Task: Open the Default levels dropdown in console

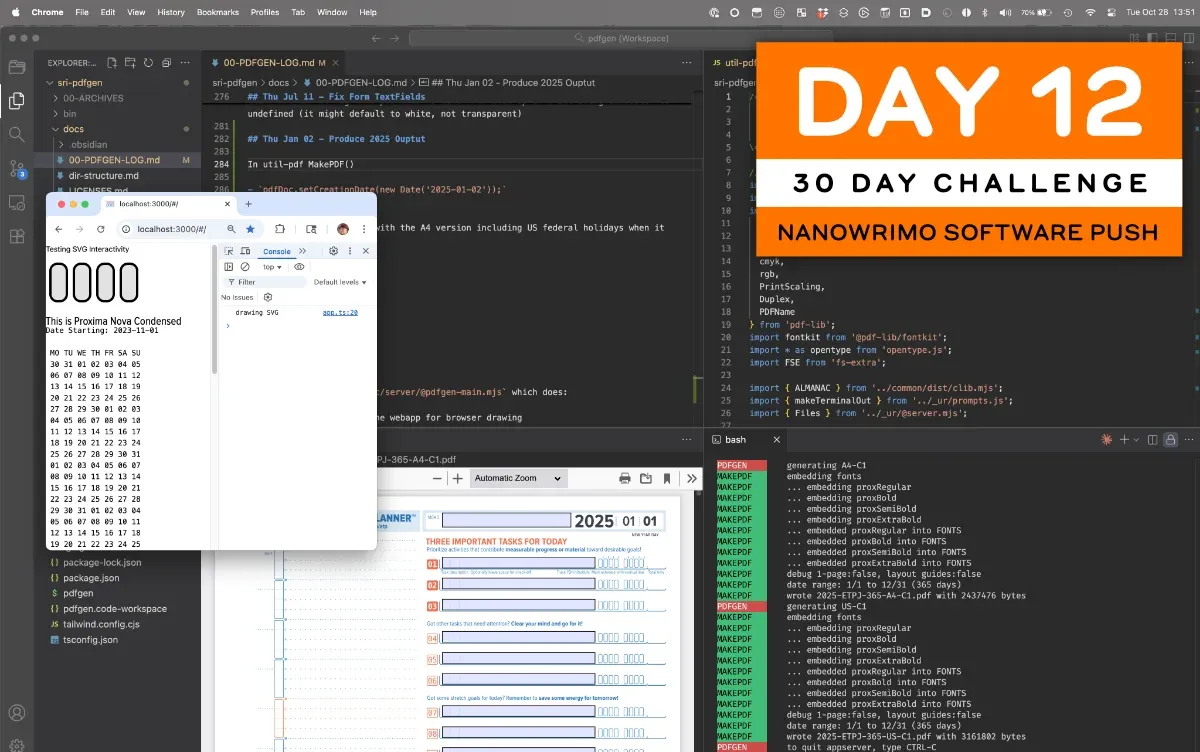Action: pos(340,282)
